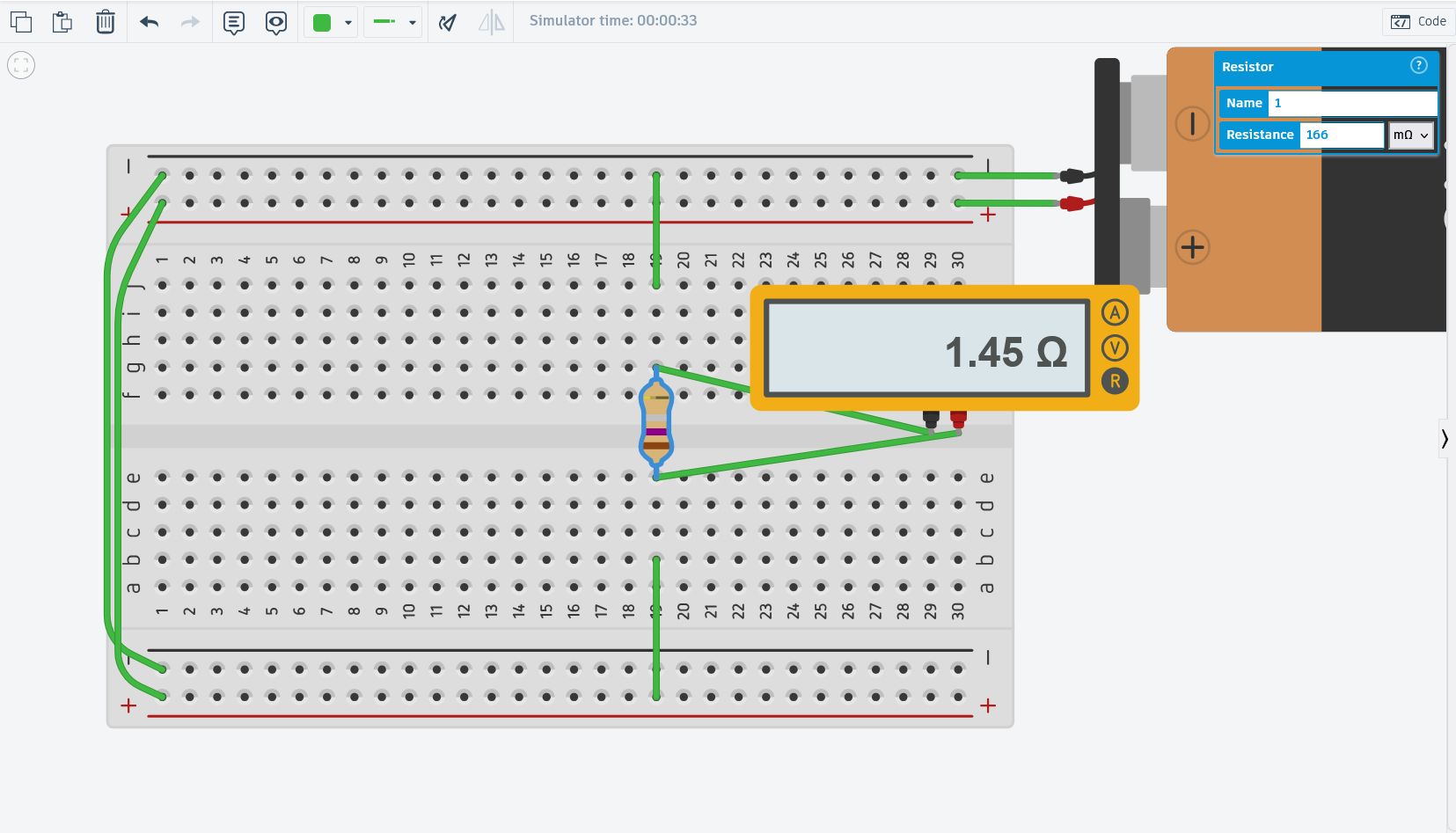Edit the Resistance value field

point(1343,135)
